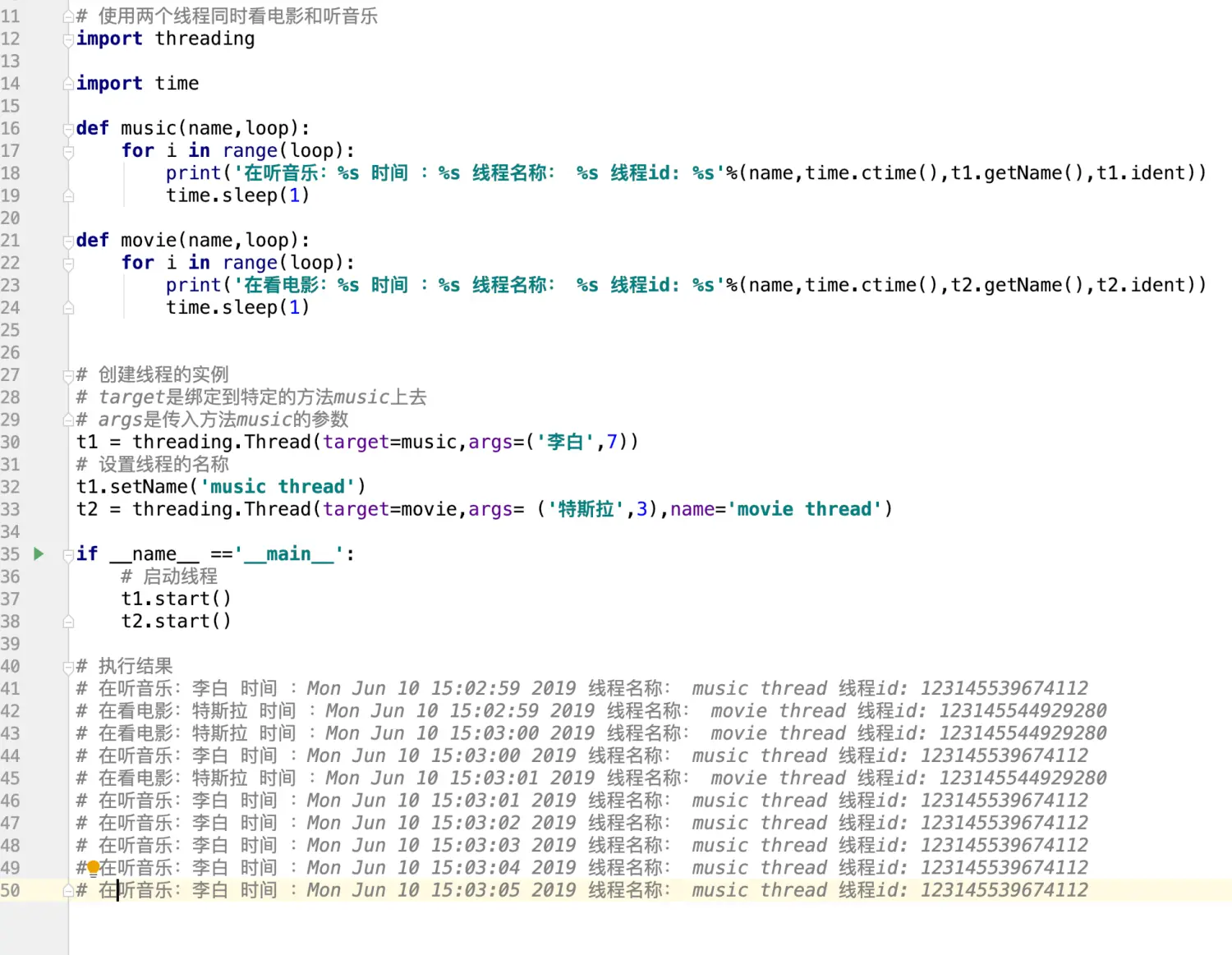Place cursor on 'threading' in import line 12
The width and height of the screenshot is (1232, 955).
click(x=205, y=39)
